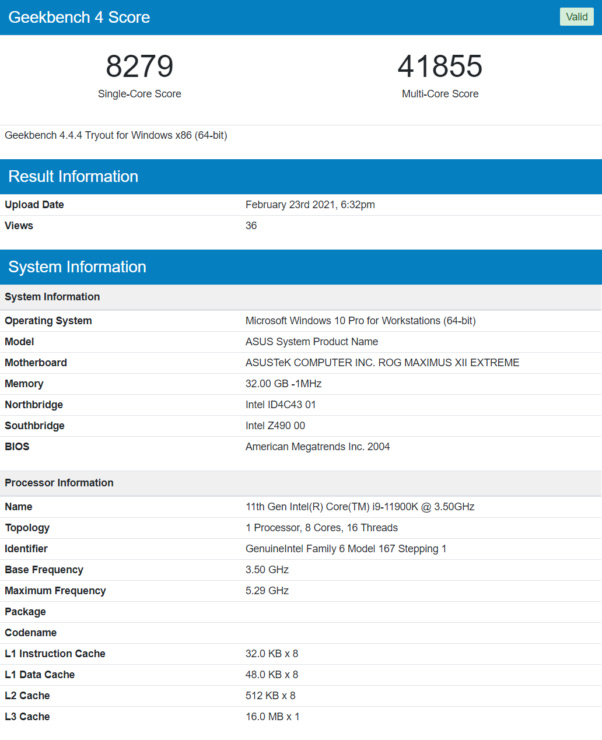Select the single-core score 8279
Viewport: 602px width, 740px height.
click(140, 66)
